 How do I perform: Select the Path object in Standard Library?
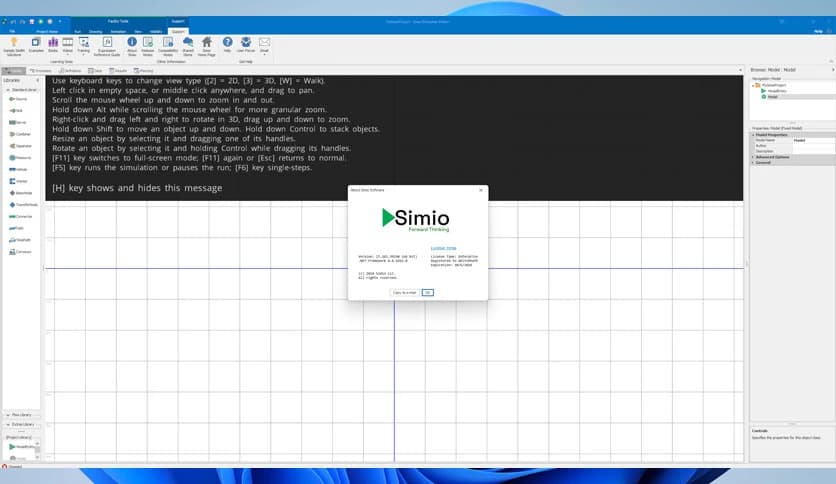[17, 228]
